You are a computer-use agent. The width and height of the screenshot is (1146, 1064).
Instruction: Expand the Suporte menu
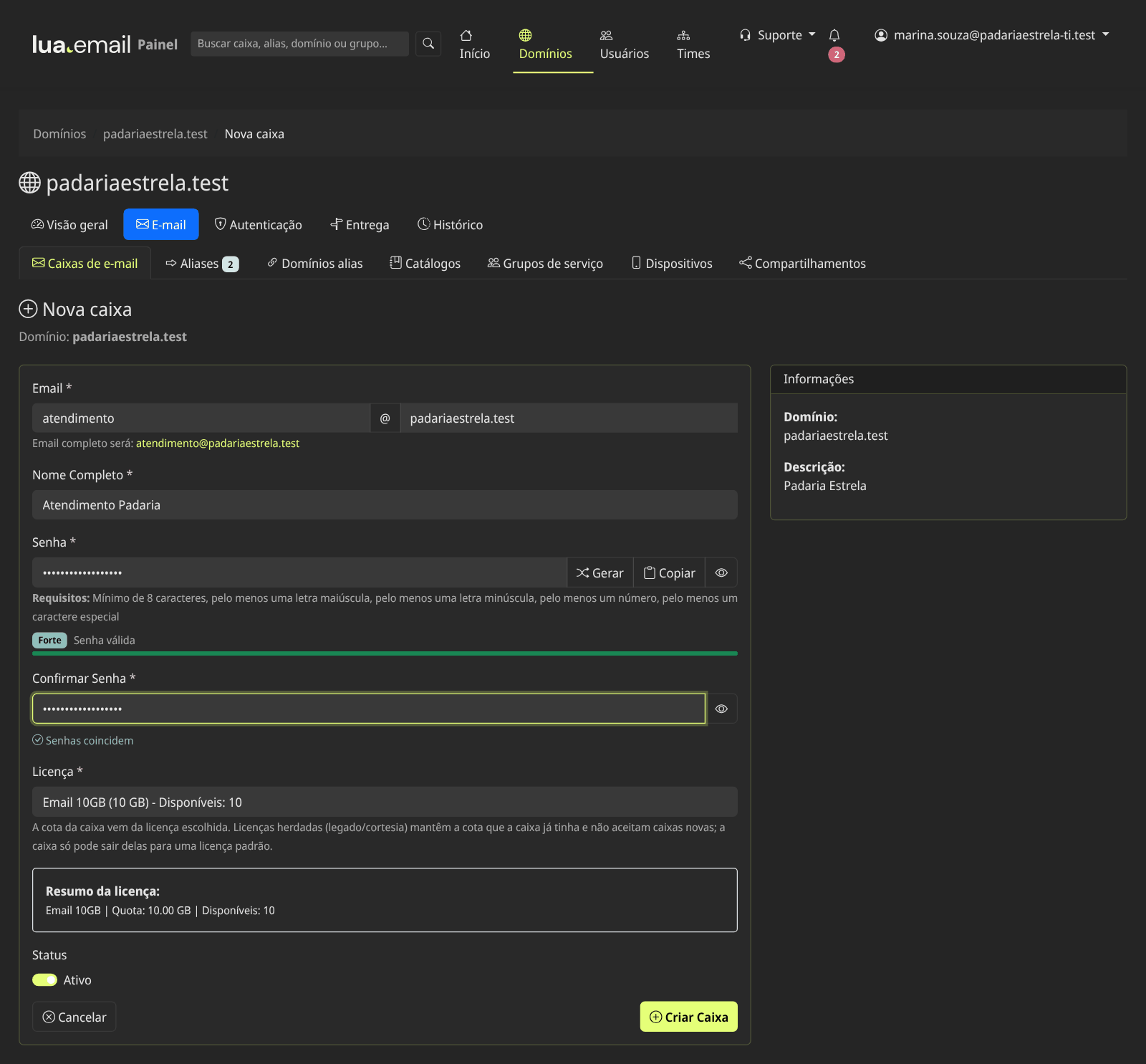point(778,35)
